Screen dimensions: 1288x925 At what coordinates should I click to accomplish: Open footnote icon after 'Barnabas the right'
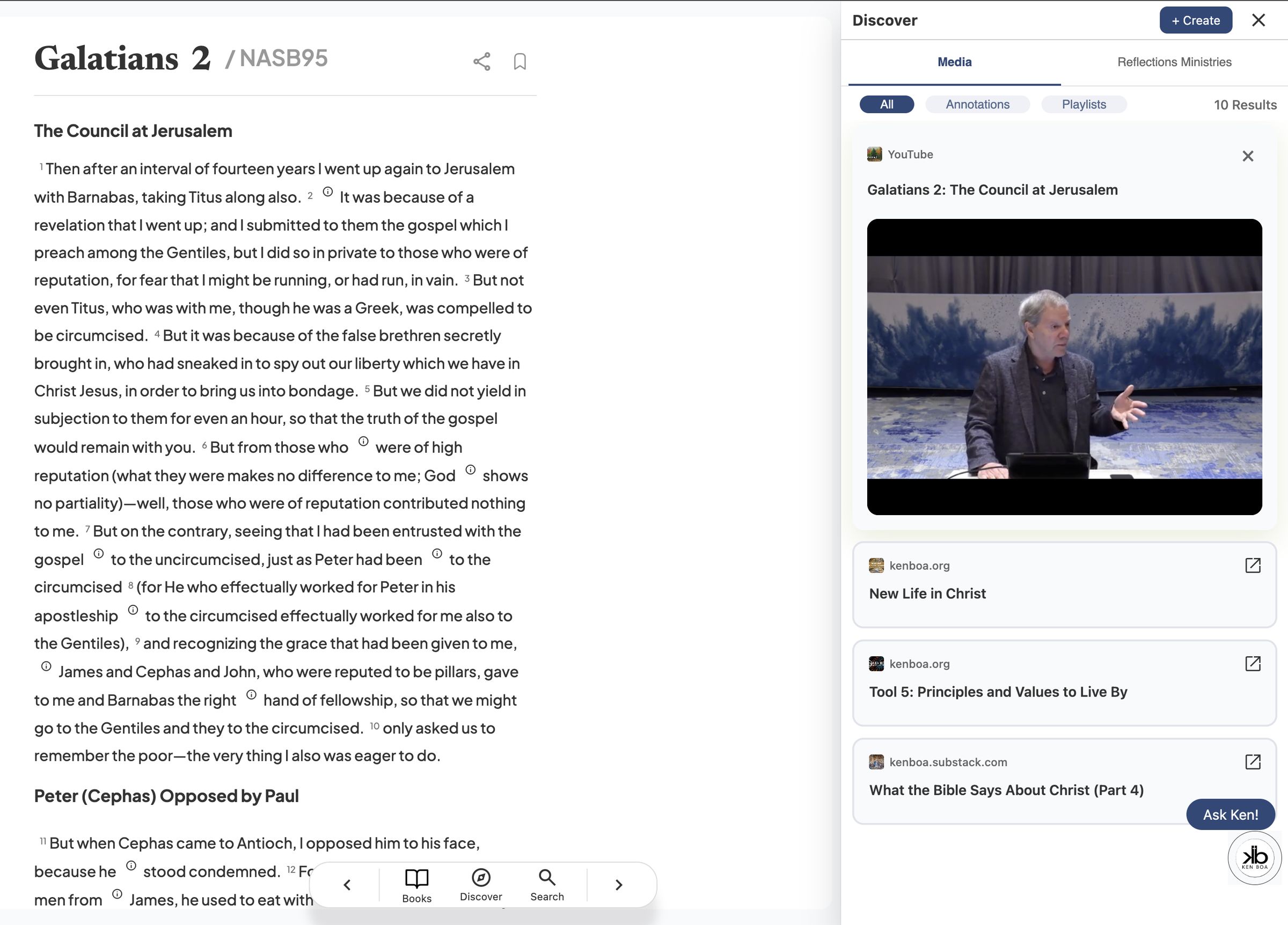click(x=251, y=694)
